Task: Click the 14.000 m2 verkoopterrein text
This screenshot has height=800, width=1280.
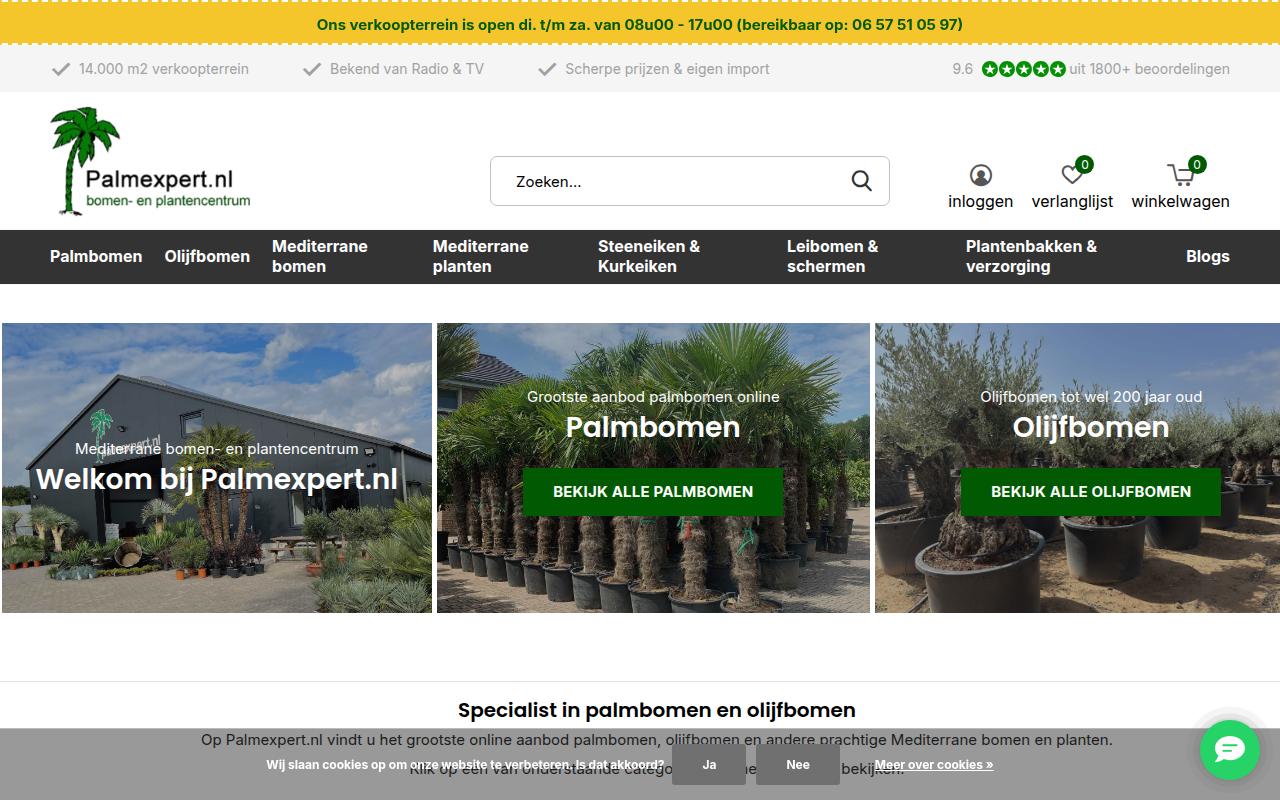Action: [x=164, y=69]
